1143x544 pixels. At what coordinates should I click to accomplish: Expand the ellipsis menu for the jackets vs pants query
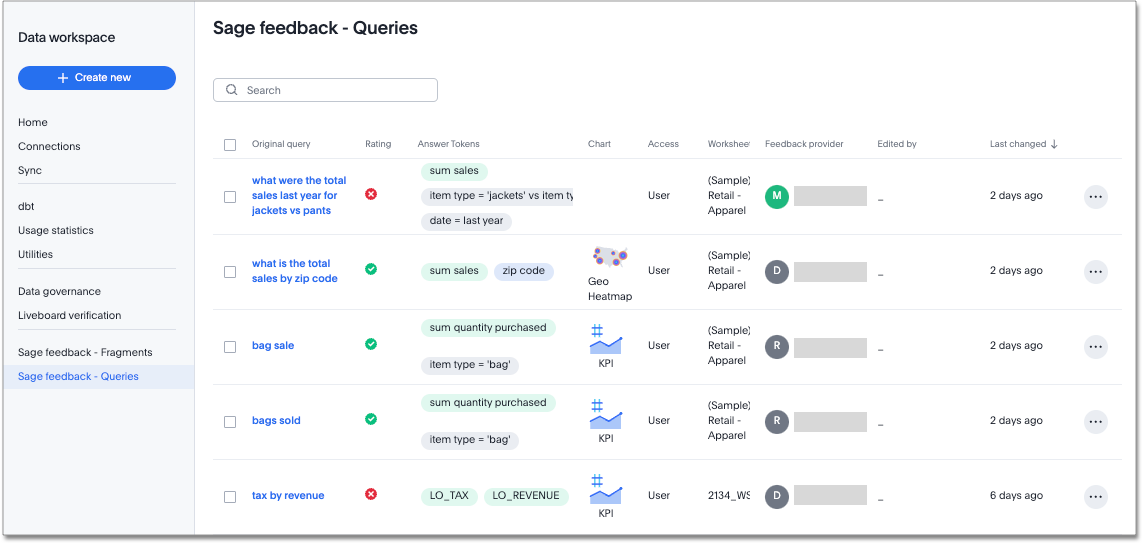[x=1095, y=197]
